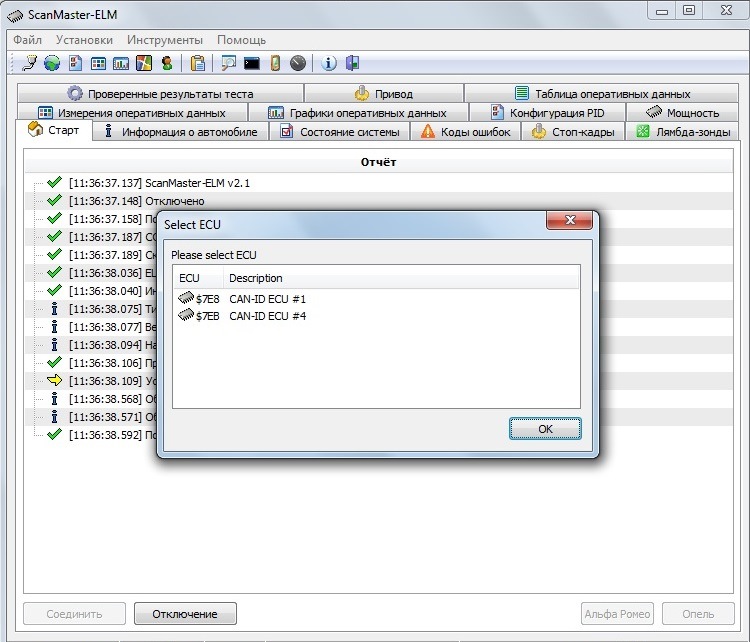Select the Старт tab
The image size is (750, 642).
(x=54, y=130)
